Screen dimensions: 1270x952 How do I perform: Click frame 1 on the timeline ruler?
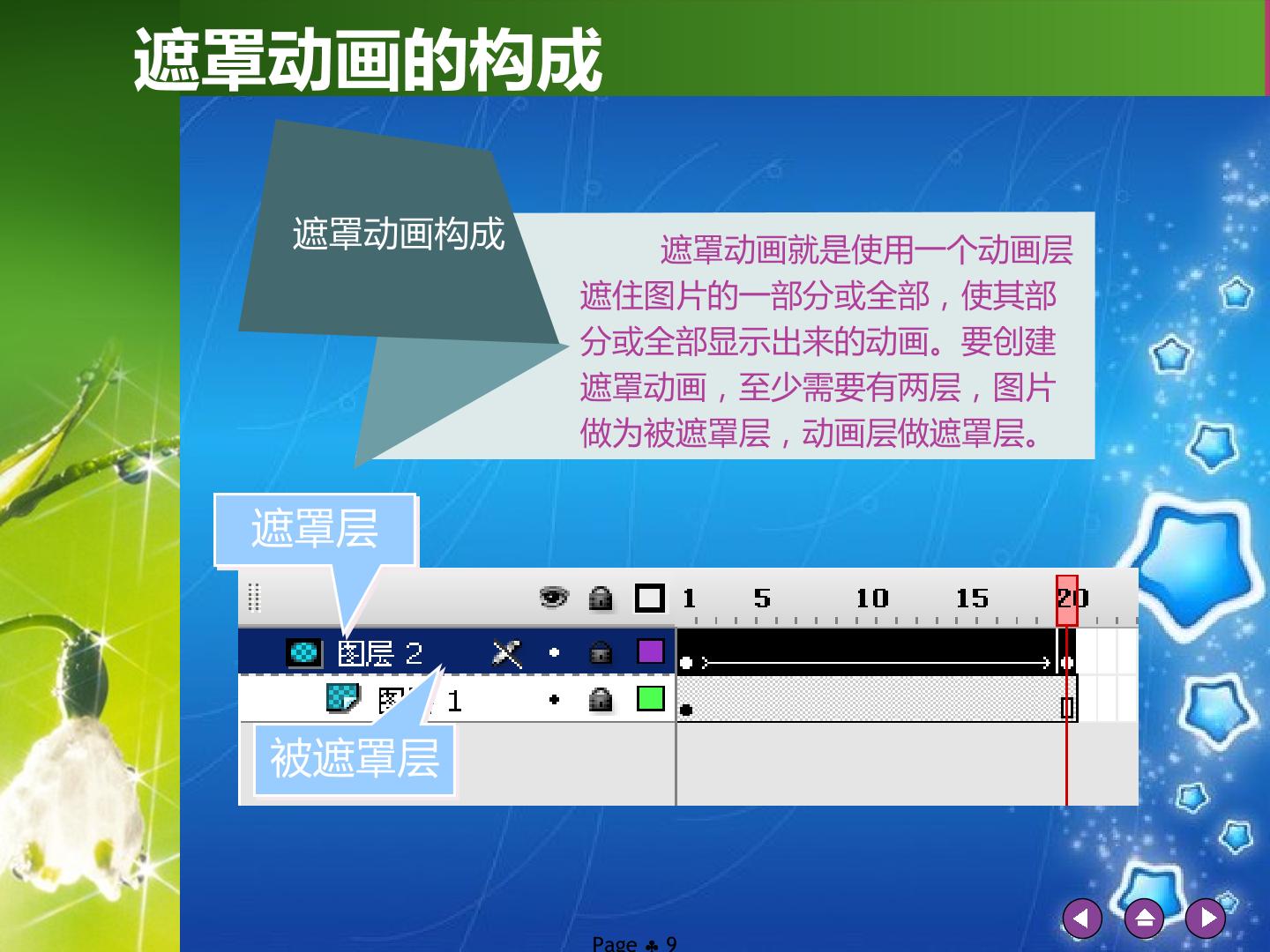pos(689,599)
